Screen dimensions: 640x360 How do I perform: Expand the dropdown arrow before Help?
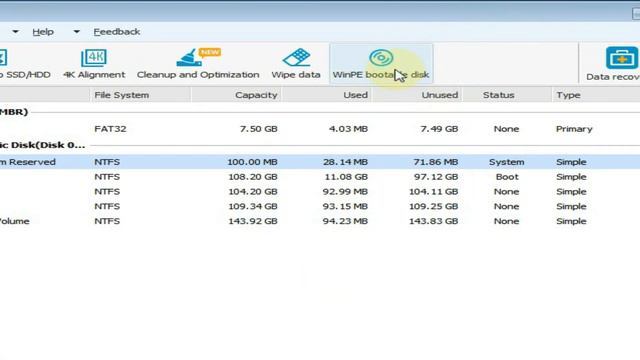[16, 31]
